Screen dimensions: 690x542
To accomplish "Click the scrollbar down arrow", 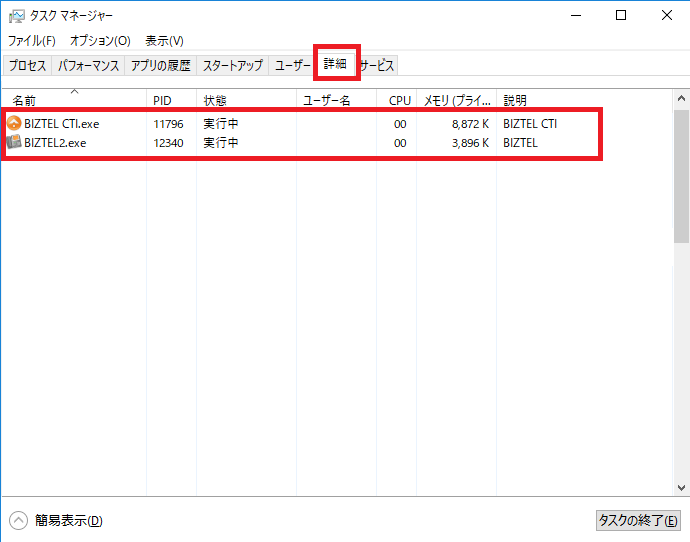I will click(681, 487).
